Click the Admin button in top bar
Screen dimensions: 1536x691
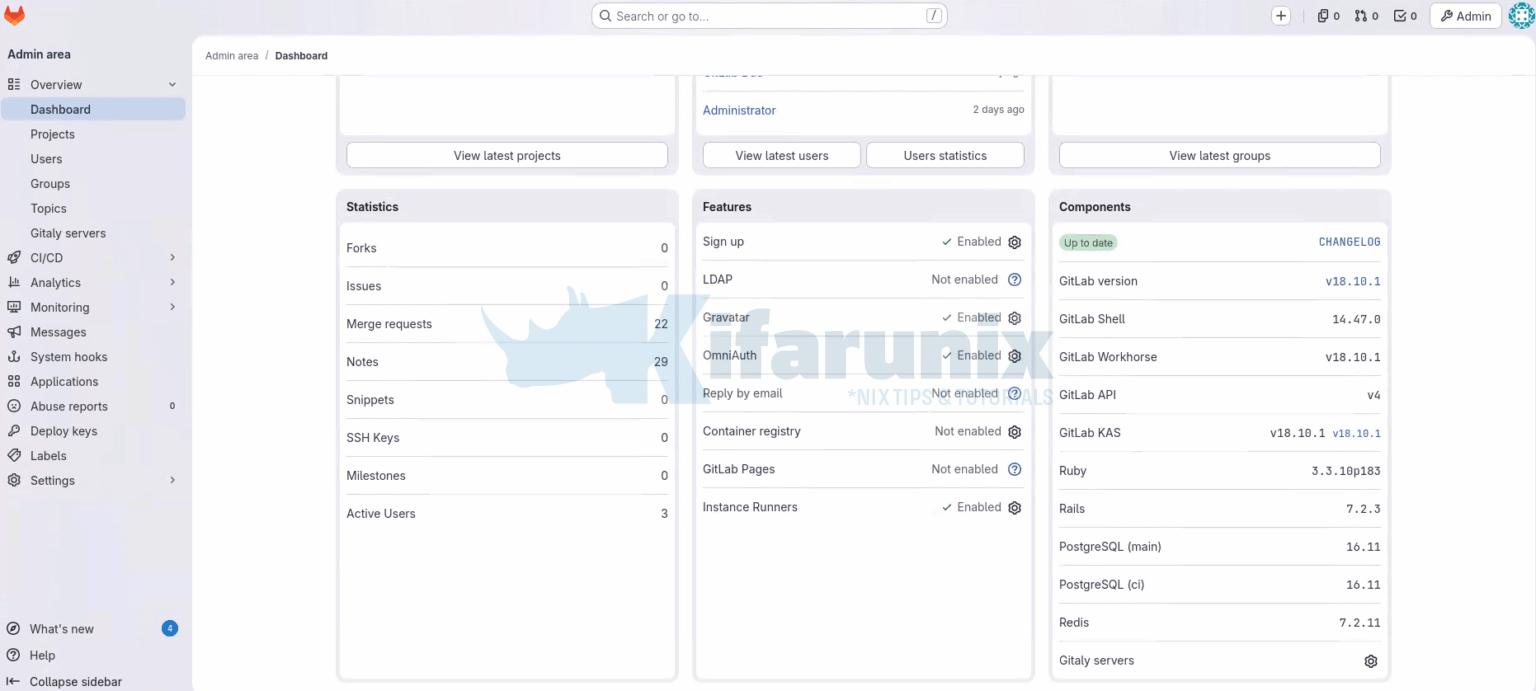[1466, 16]
